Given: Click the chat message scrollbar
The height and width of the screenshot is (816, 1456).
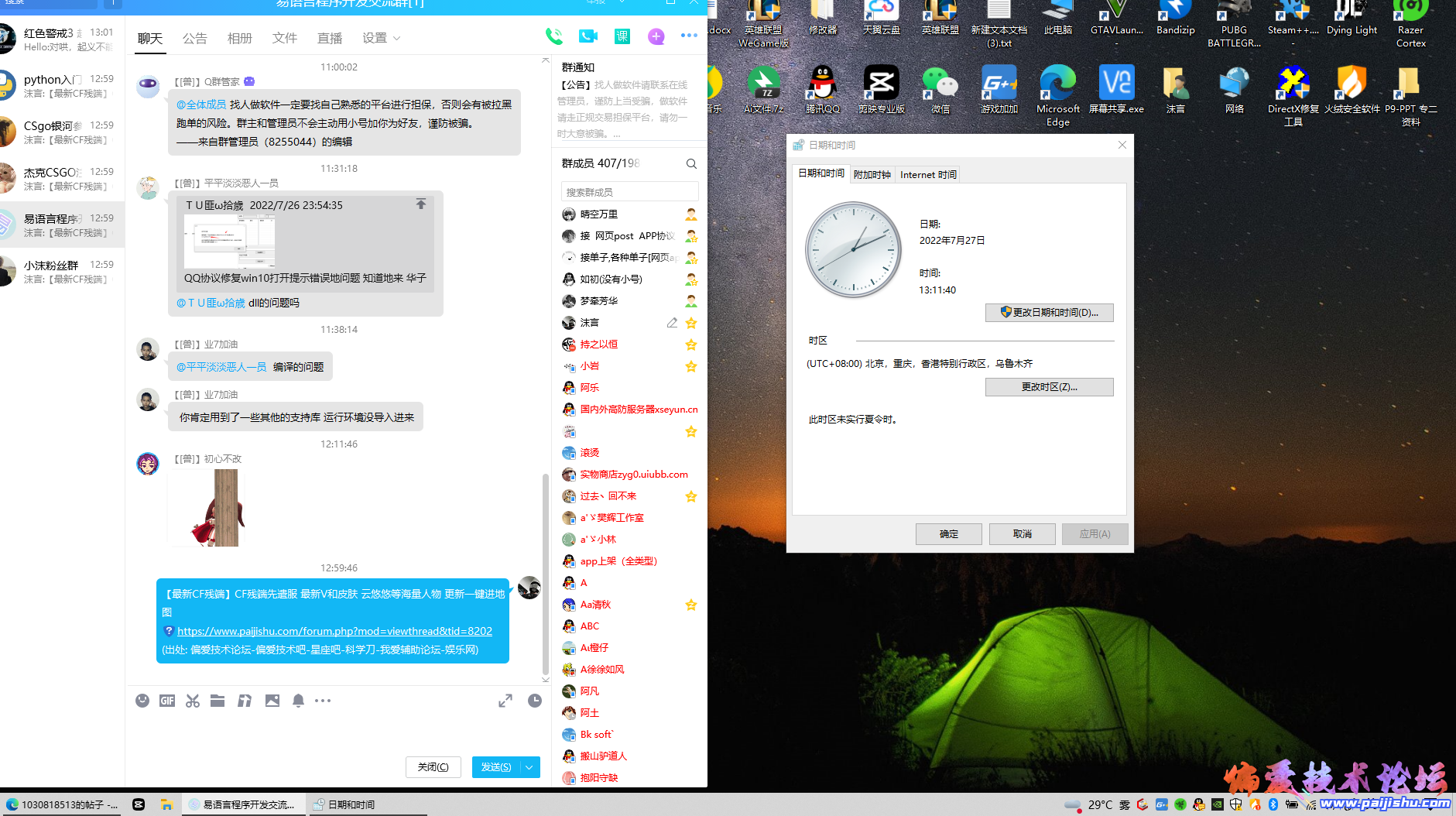Looking at the screenshot, I should 545,573.
